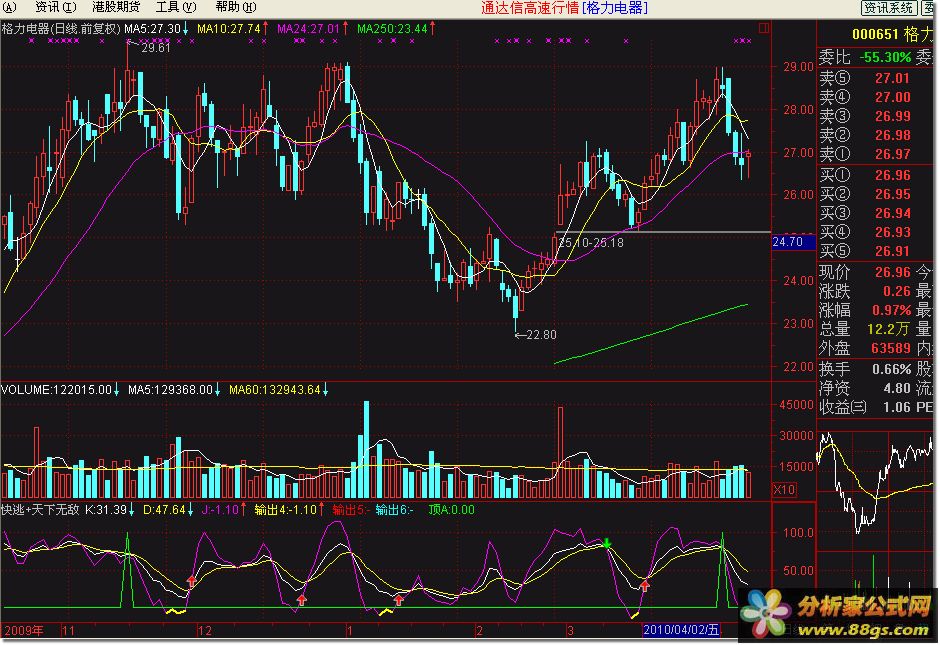Click the 总量 12.2万 row
The image size is (940, 645).
(864, 329)
